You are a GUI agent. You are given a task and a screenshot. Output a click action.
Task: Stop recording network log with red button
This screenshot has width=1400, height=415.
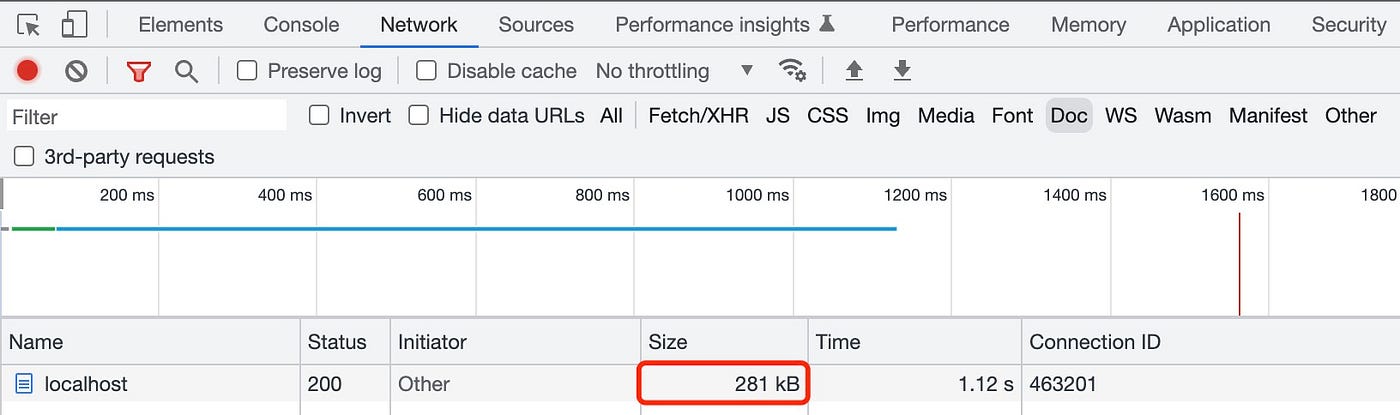pos(27,71)
